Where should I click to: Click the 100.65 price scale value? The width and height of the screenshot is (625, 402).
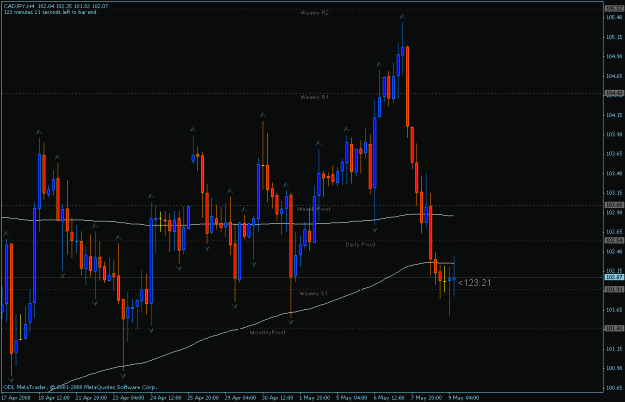point(614,388)
